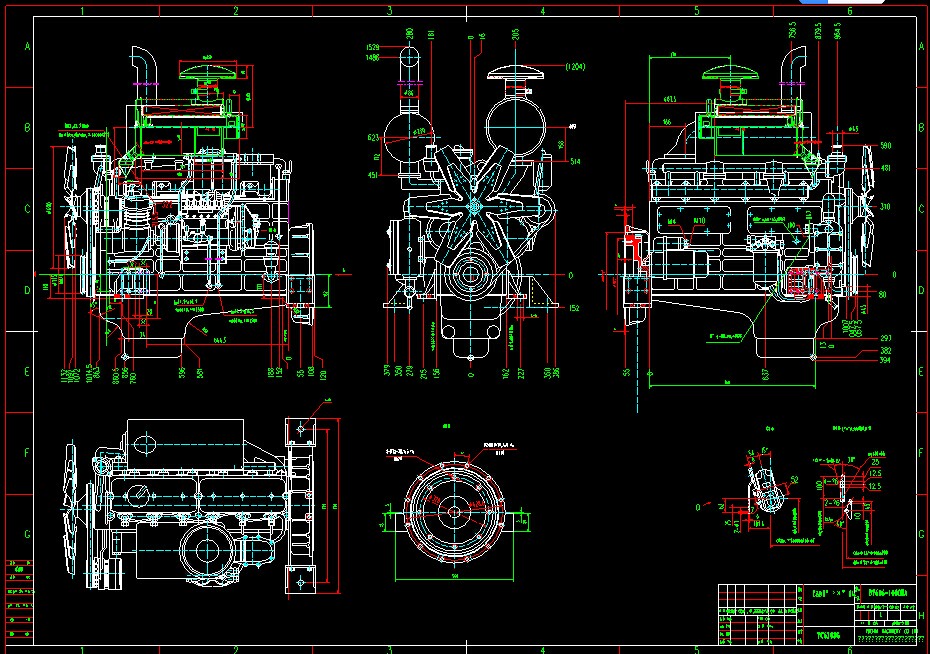Click the 839.5 dimension at the top right
Image resolution: width=930 pixels, height=654 pixels.
[x=819, y=30]
